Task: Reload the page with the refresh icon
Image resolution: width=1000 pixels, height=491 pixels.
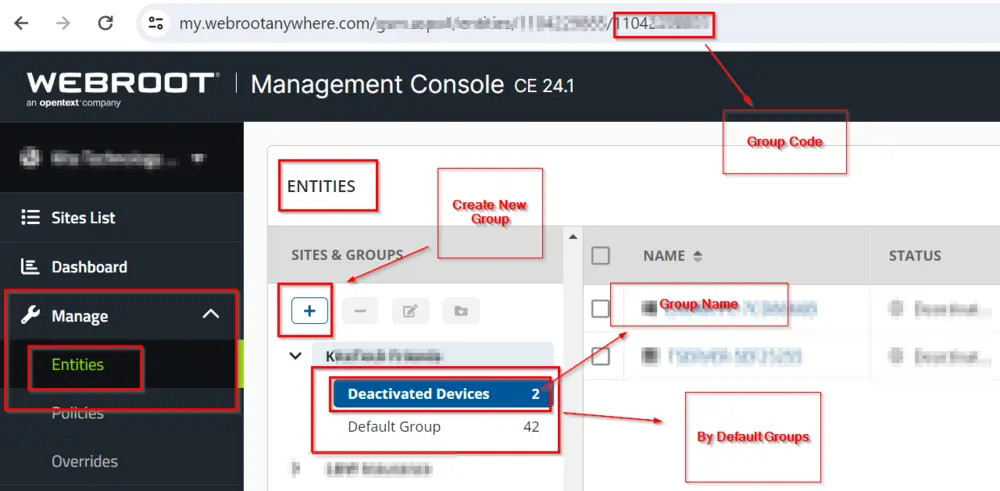Action: [x=105, y=24]
